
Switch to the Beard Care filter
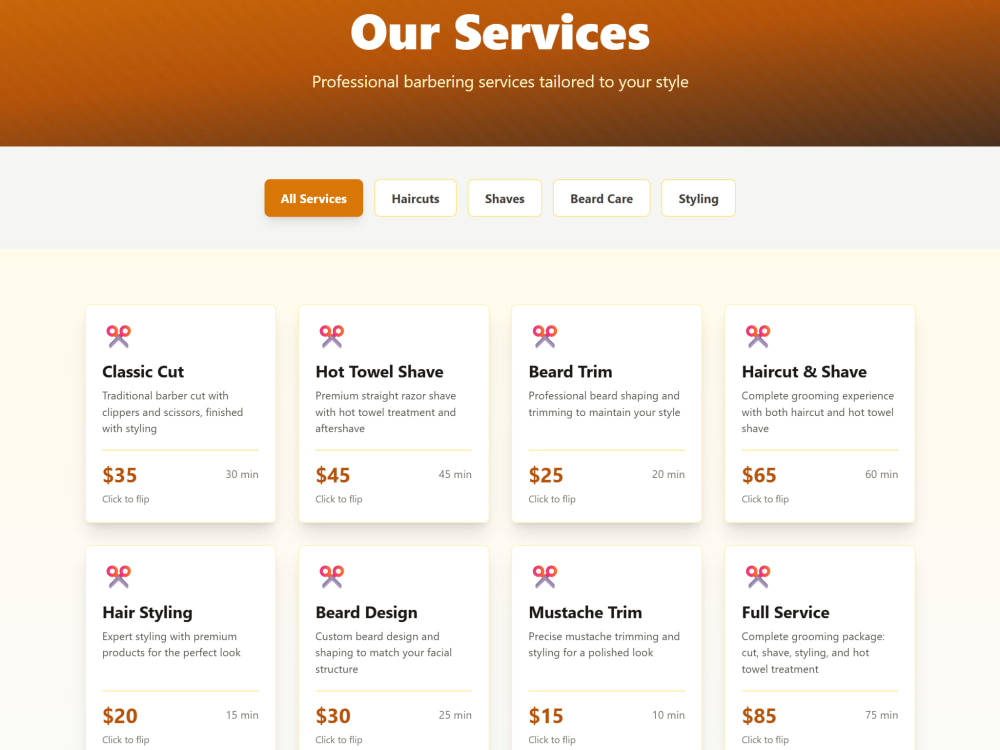(601, 198)
